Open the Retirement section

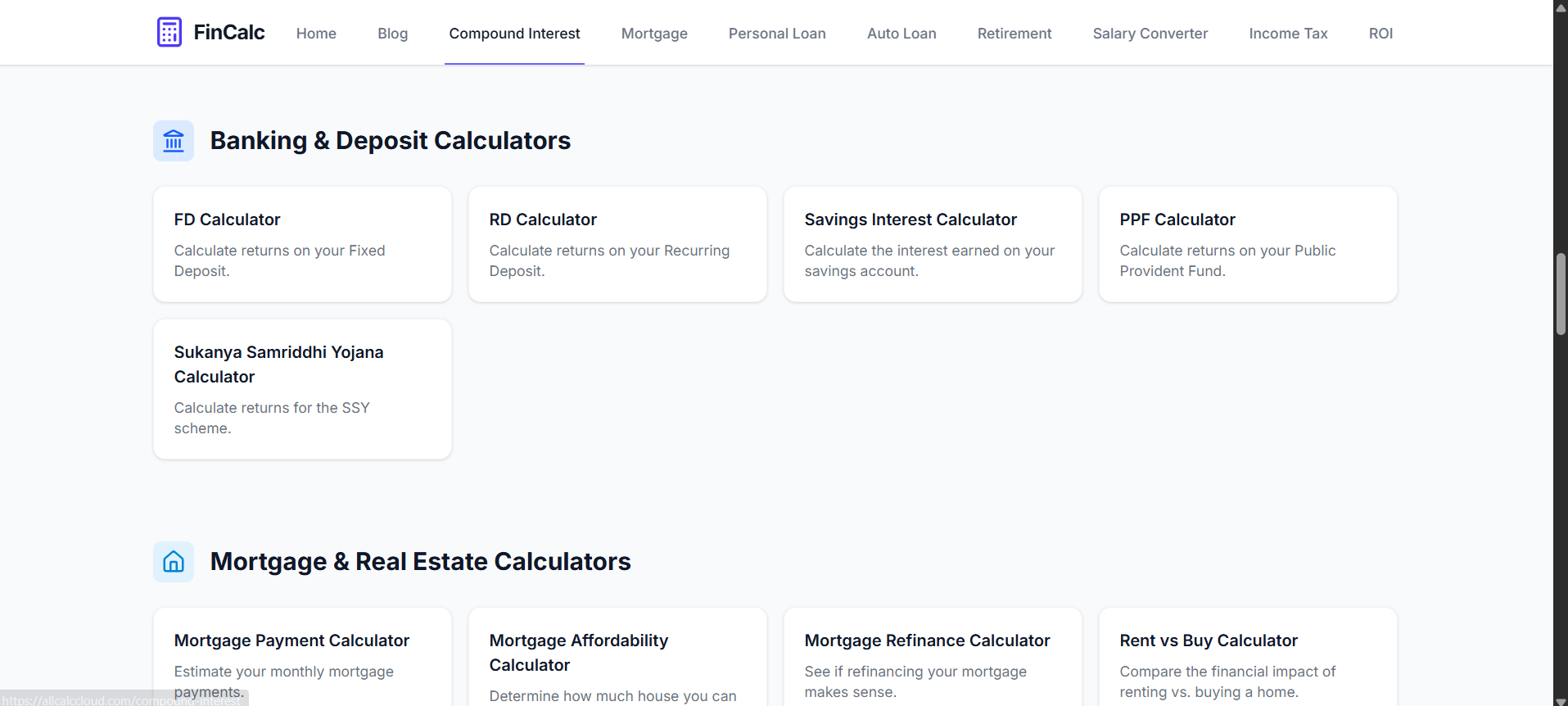pyautogui.click(x=1014, y=34)
